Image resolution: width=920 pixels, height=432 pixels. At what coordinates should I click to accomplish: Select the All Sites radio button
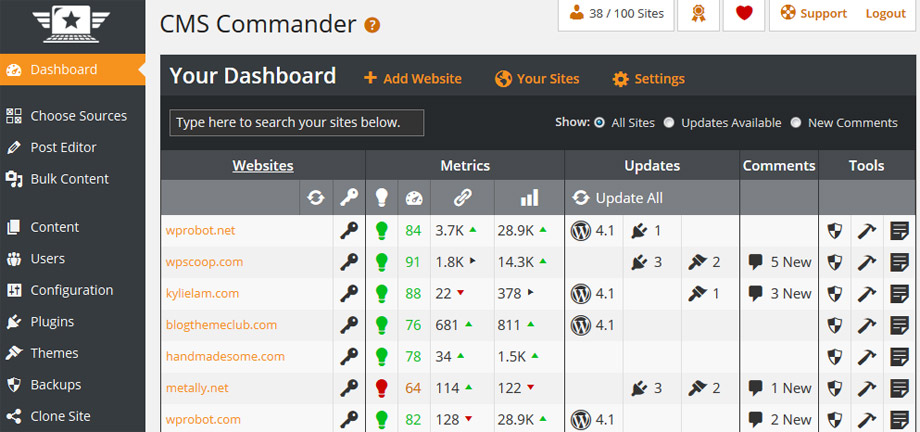[599, 123]
